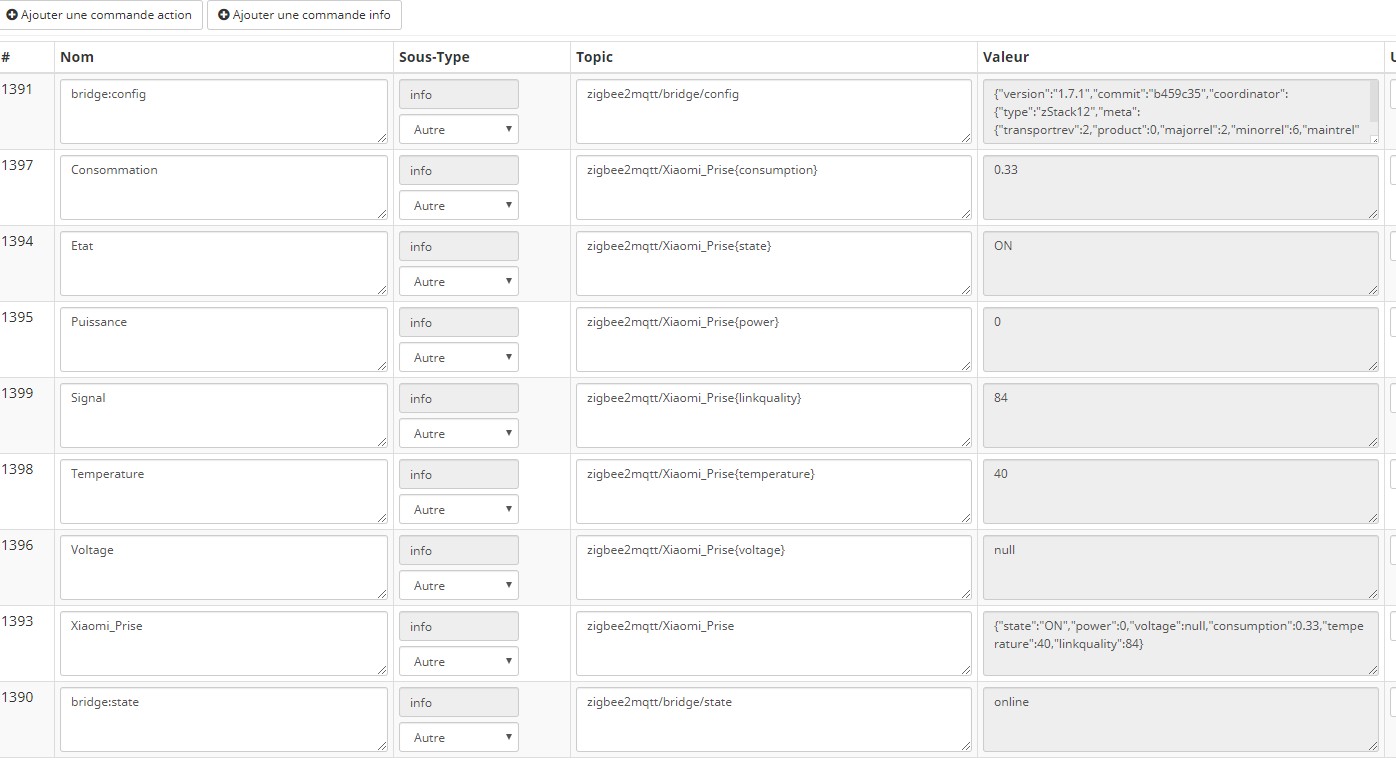Select the Nom field containing "Consommation"
Image resolution: width=1396 pixels, height=784 pixels.
point(223,187)
